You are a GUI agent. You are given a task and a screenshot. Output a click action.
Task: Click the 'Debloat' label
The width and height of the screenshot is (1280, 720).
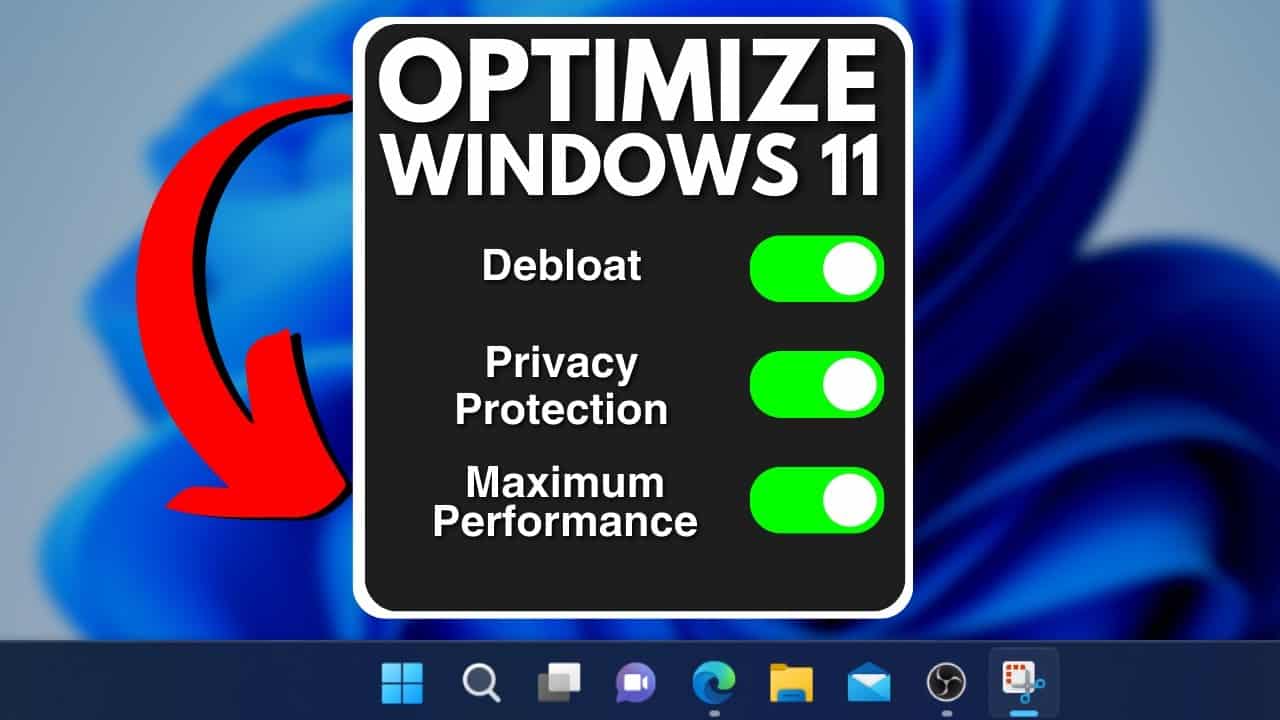coord(562,266)
